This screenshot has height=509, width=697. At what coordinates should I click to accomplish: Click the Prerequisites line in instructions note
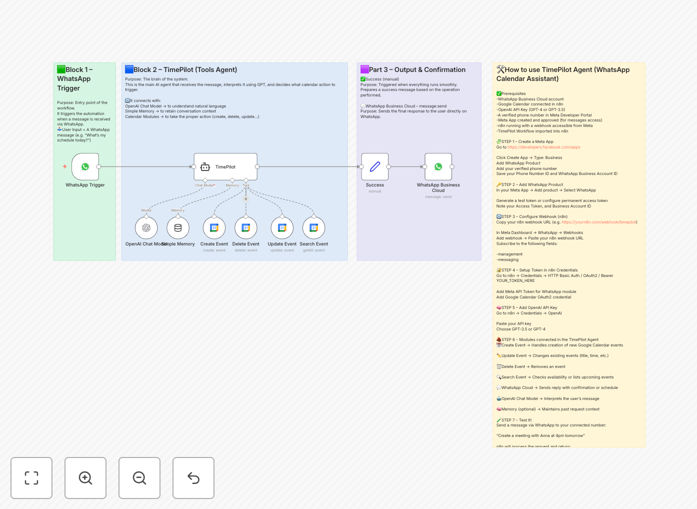pos(511,93)
